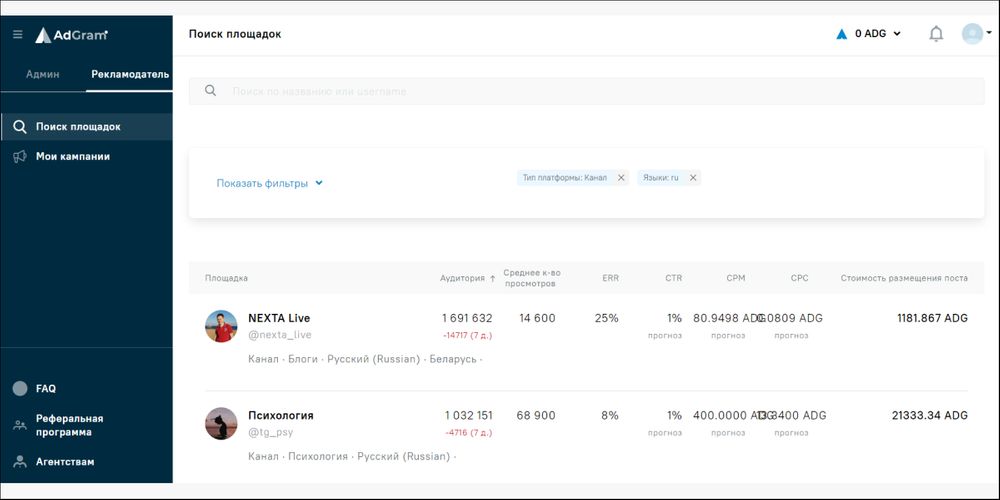Click post price 21333.34 ADG

click(x=930, y=416)
